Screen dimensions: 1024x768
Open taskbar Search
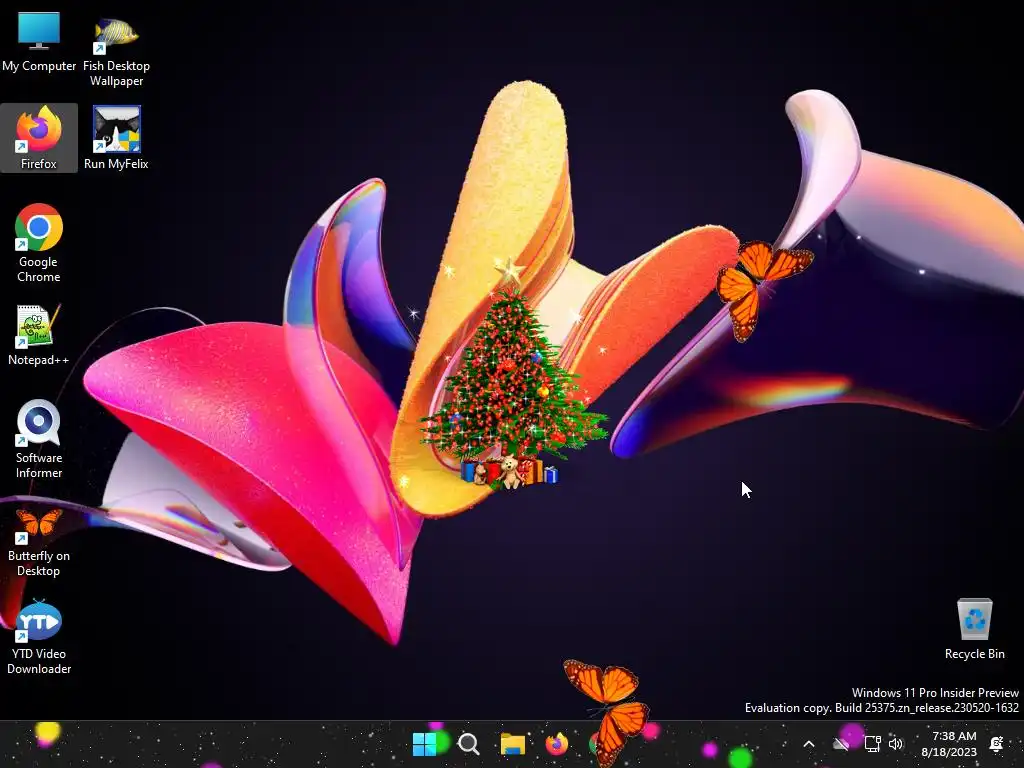pos(468,744)
